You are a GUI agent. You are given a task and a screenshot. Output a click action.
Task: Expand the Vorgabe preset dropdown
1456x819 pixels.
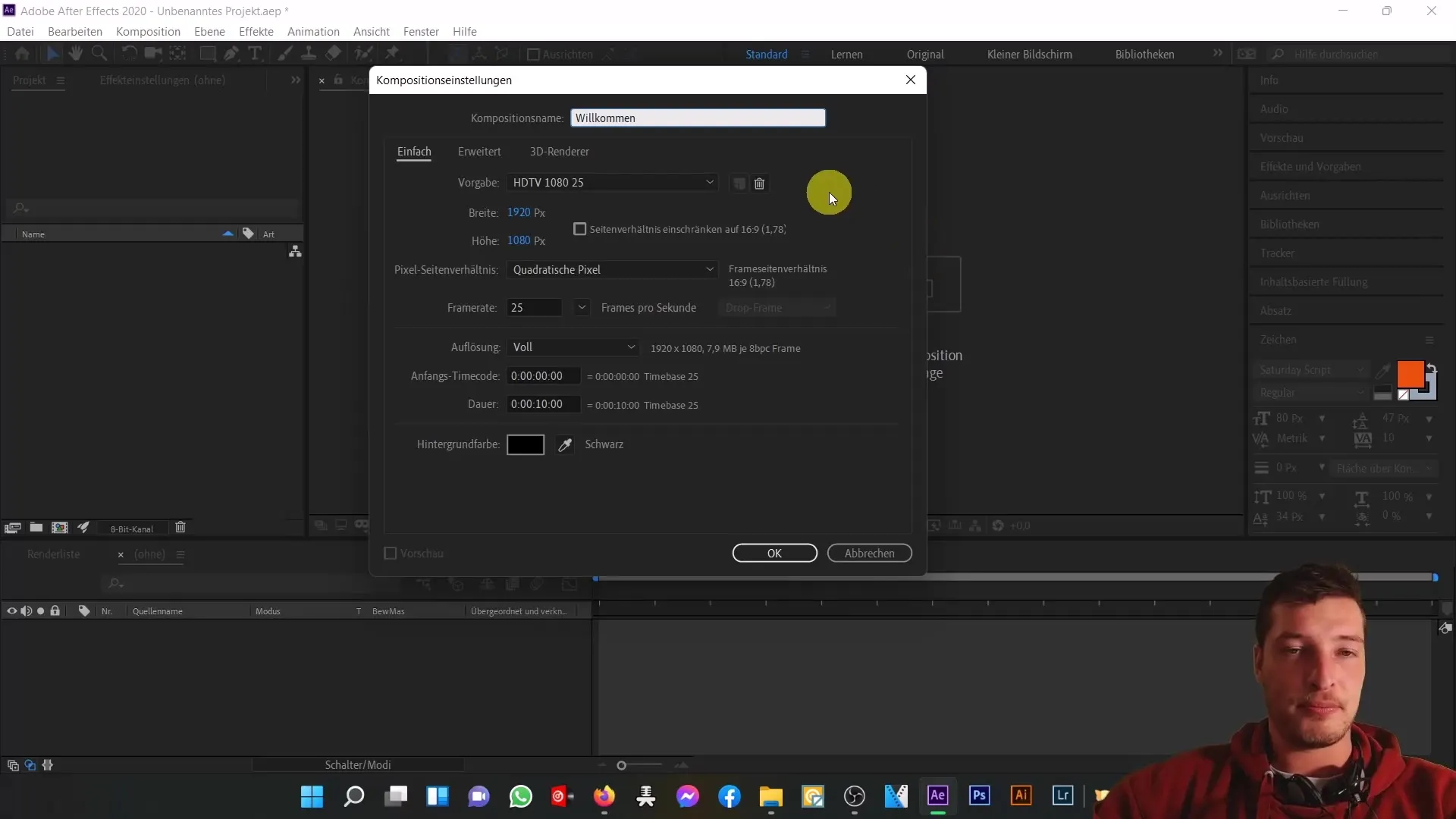(x=710, y=182)
